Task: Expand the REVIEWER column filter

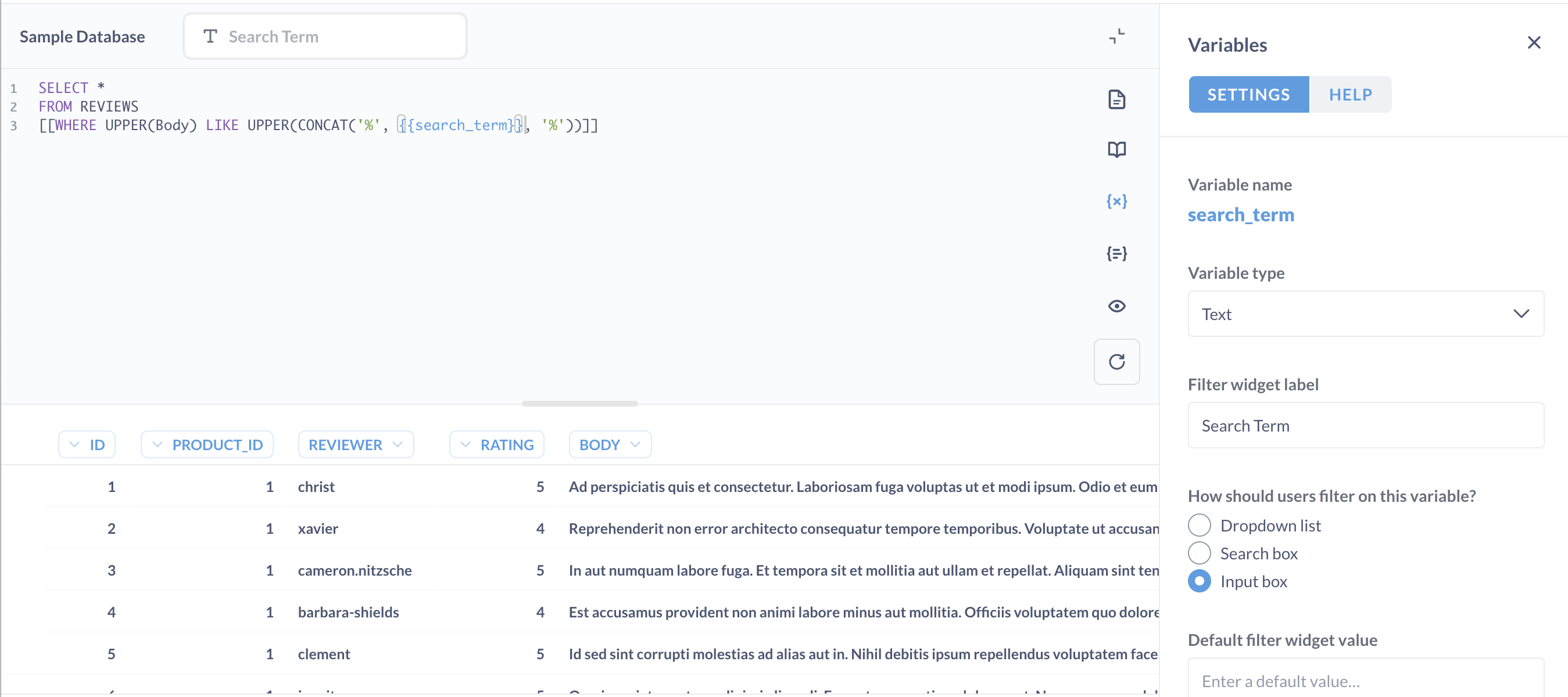Action: point(399,444)
